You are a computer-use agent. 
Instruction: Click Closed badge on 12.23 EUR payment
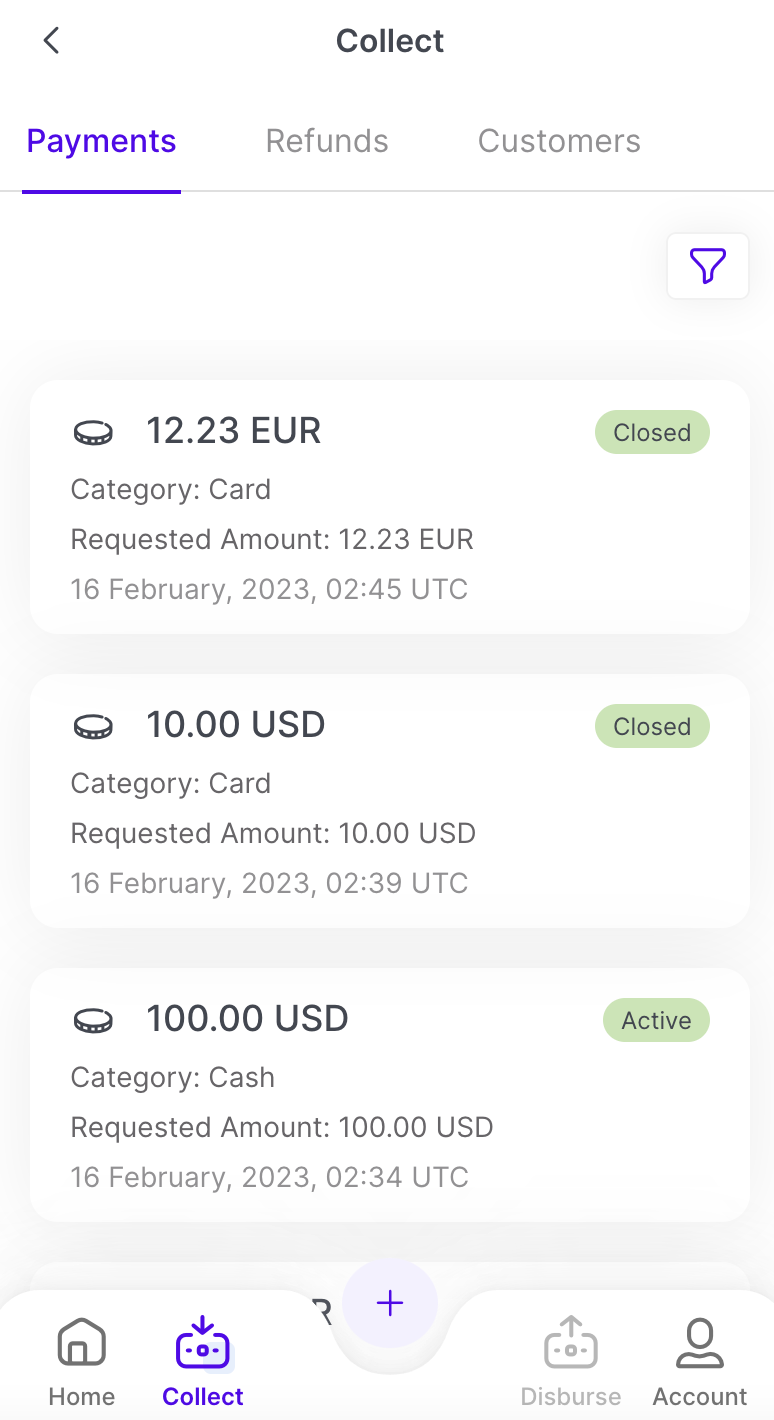pyautogui.click(x=652, y=433)
